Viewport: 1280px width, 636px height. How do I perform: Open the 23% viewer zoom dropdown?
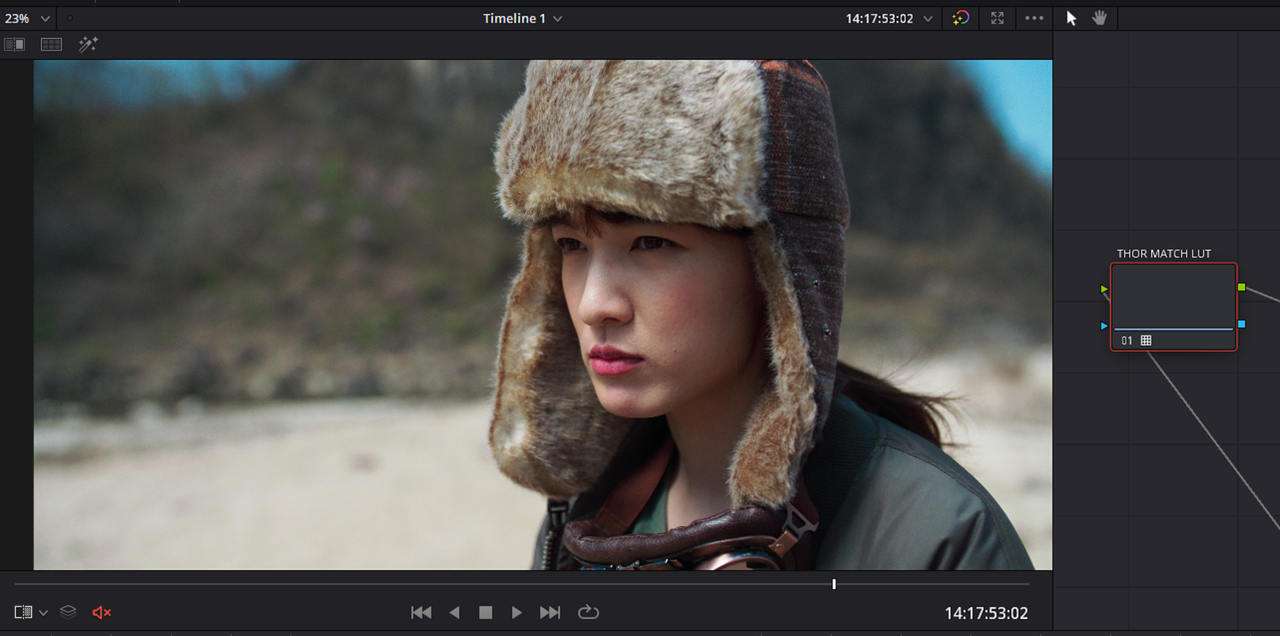click(27, 18)
